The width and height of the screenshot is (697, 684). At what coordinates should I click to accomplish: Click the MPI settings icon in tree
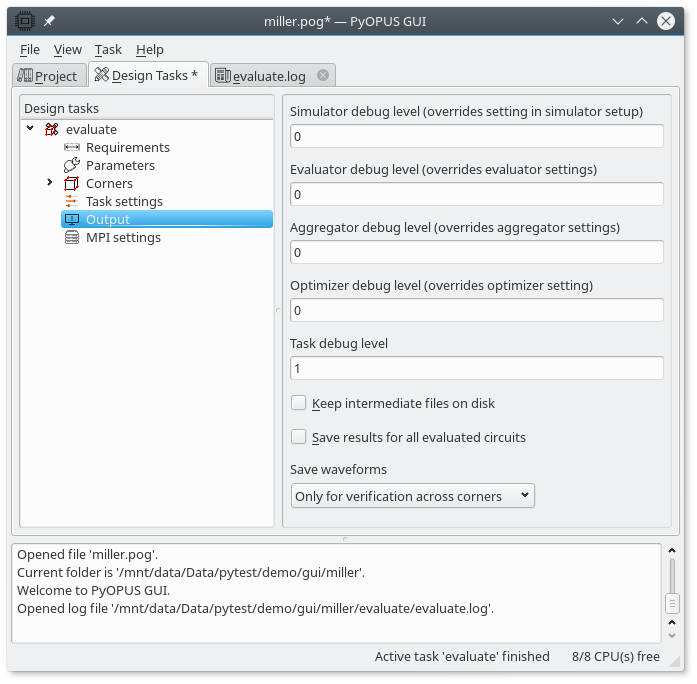tap(71, 238)
